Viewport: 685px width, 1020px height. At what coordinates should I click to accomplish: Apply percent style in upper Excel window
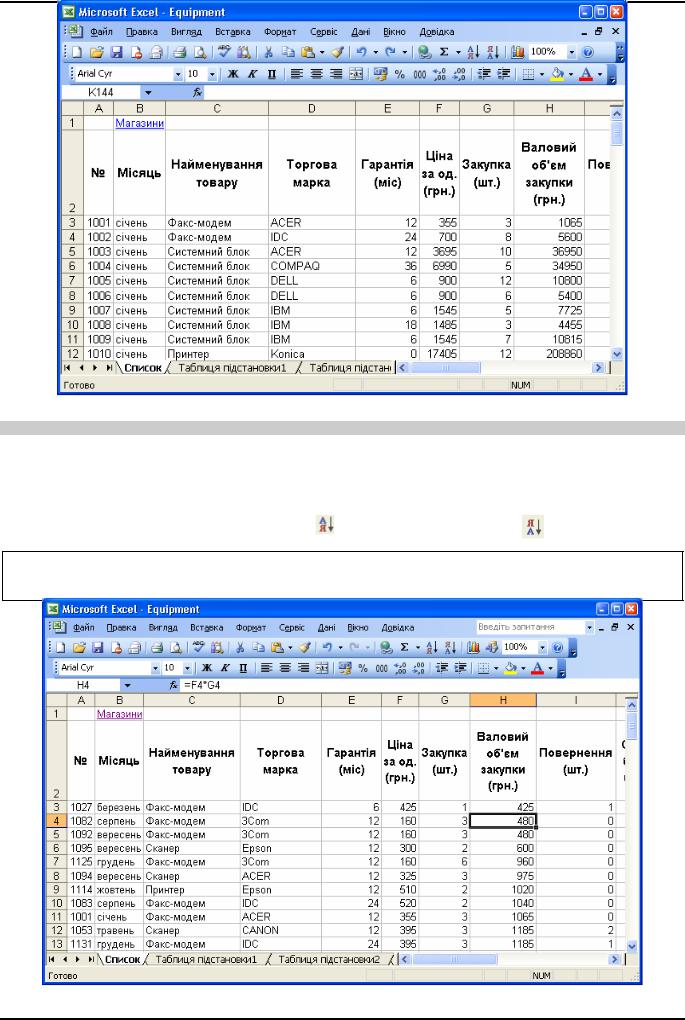tap(400, 74)
